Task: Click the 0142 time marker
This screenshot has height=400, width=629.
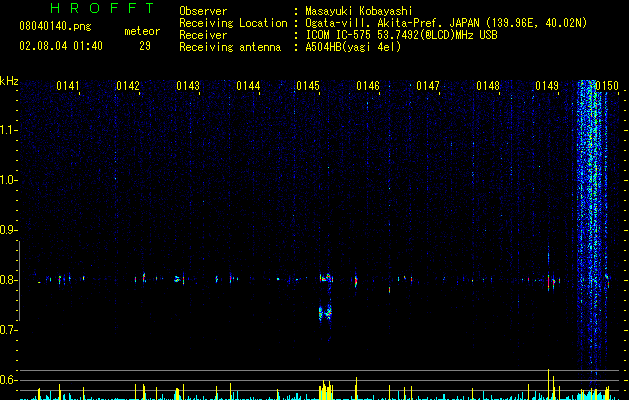Action: coord(128,85)
